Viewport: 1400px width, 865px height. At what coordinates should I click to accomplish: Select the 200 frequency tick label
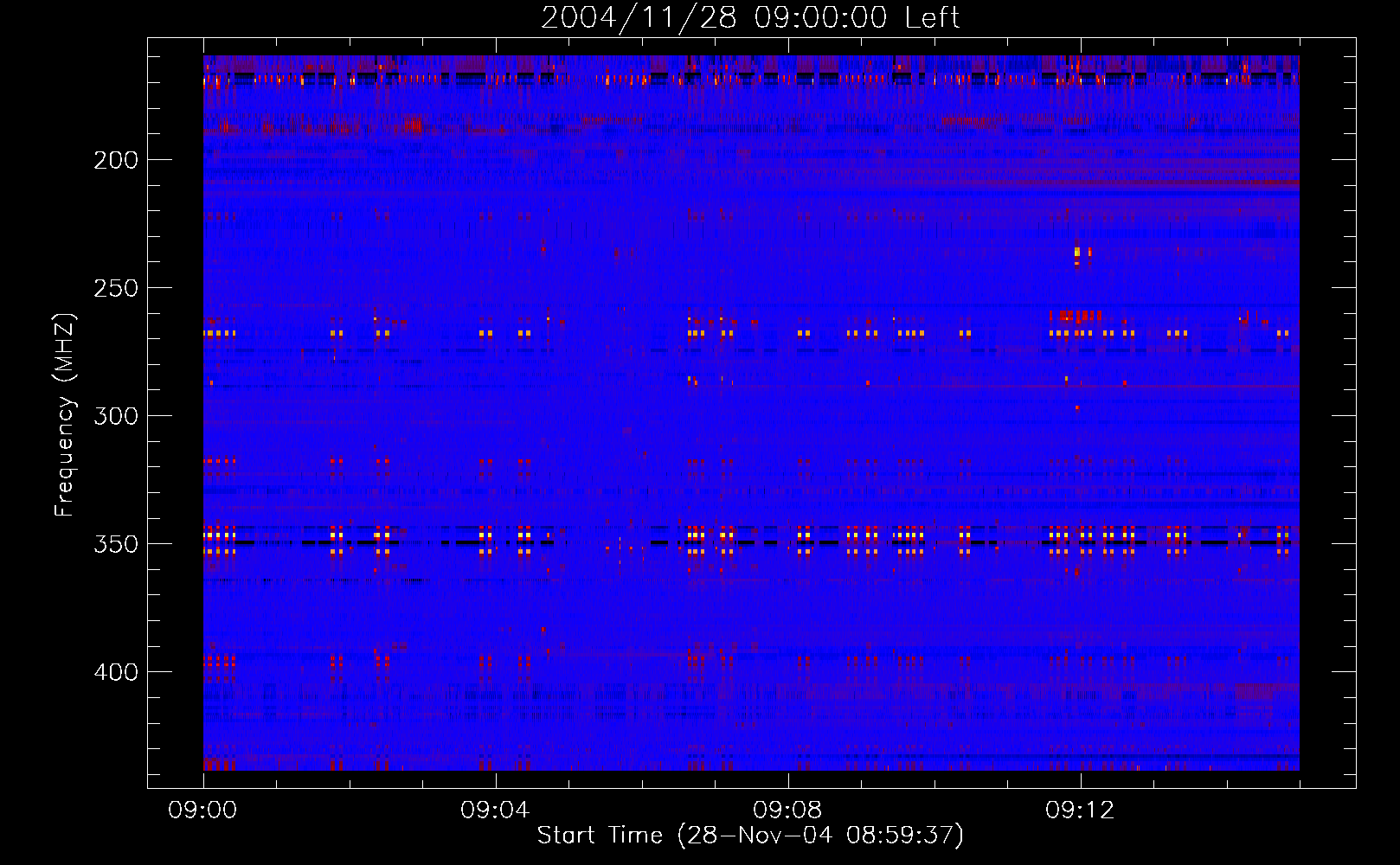[x=116, y=160]
